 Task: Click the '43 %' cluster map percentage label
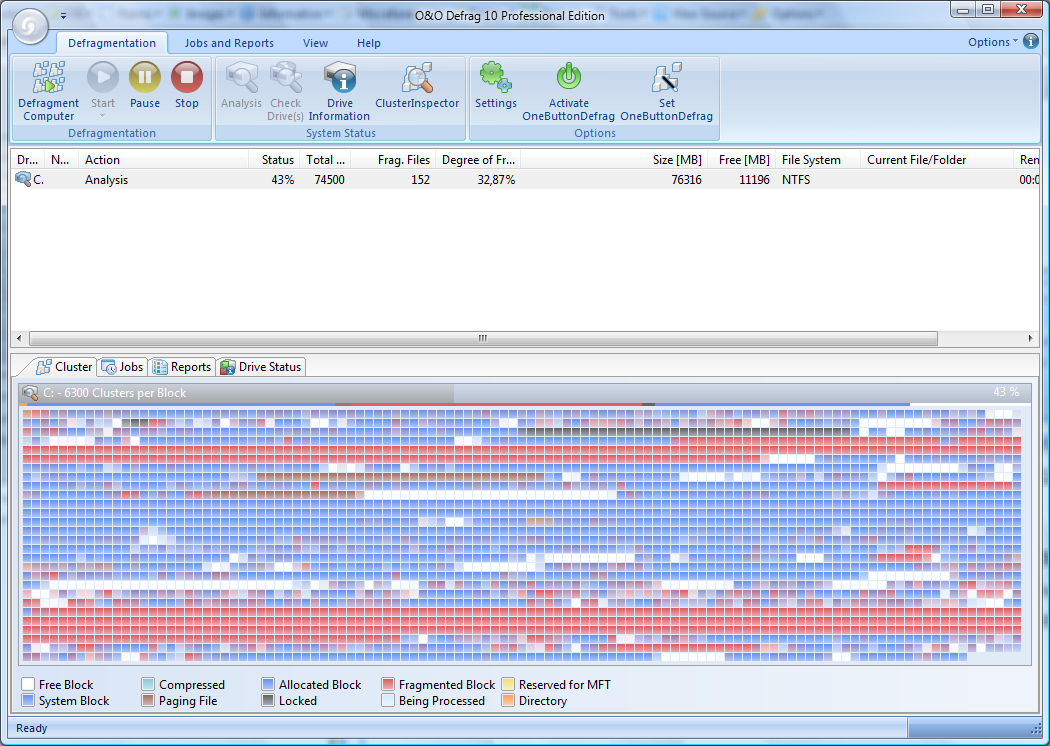click(1006, 392)
